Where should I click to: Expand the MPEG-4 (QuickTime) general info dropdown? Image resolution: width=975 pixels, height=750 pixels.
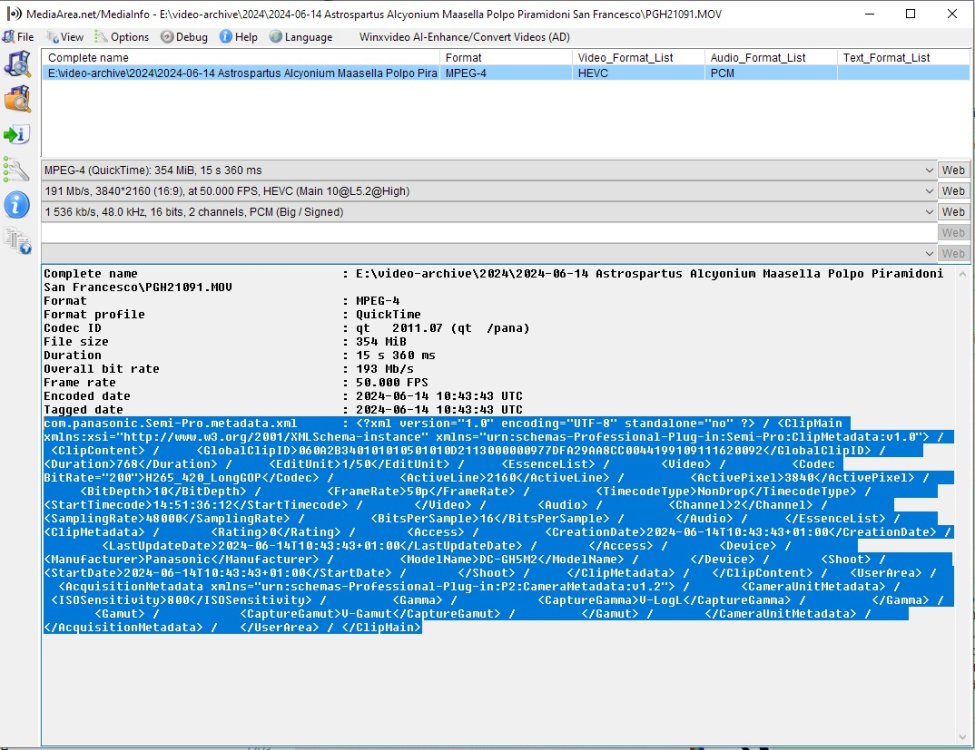930,170
